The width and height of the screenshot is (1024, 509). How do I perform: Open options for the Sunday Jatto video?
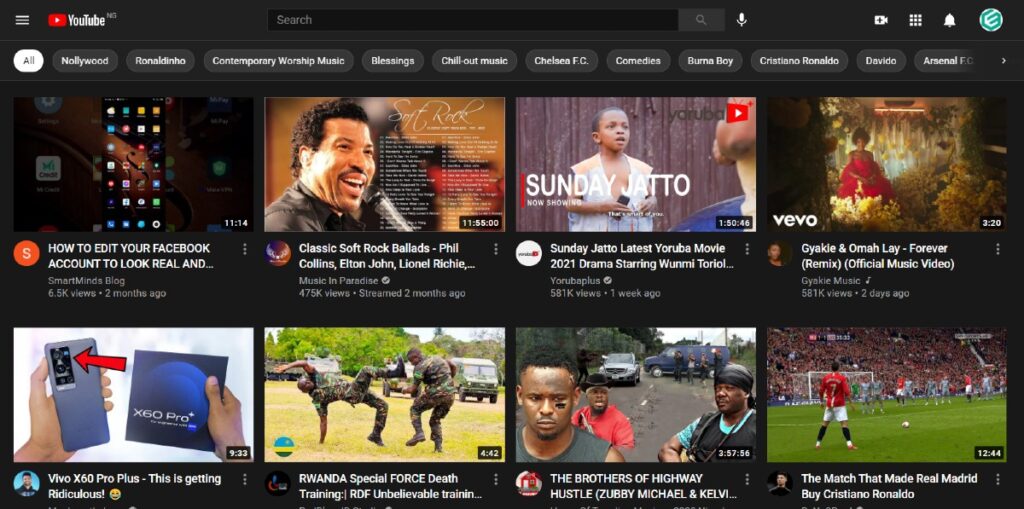pyautogui.click(x=747, y=249)
